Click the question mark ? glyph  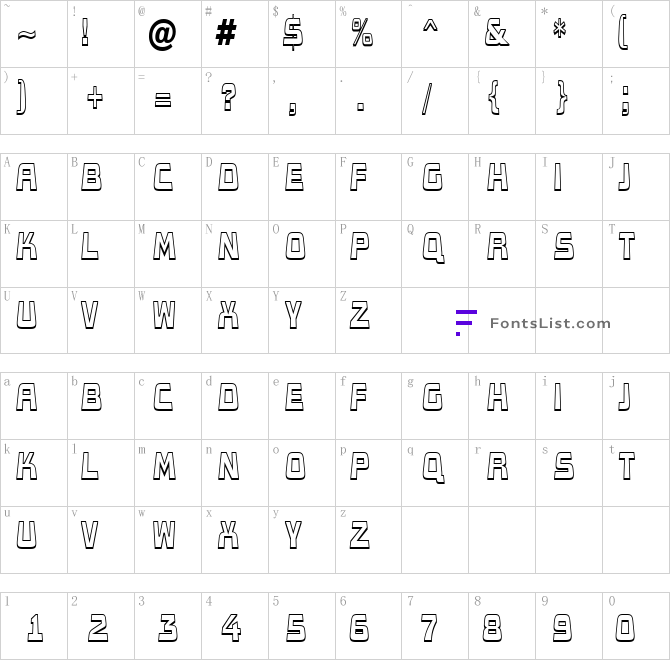coord(229,97)
